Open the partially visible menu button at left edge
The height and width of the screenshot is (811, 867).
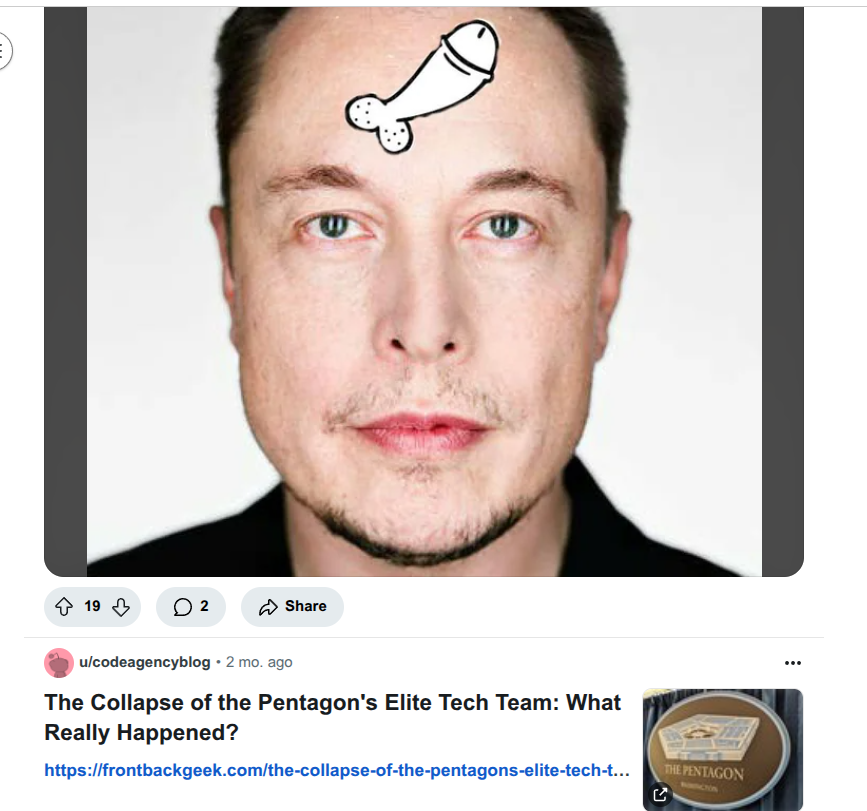tap(4, 51)
